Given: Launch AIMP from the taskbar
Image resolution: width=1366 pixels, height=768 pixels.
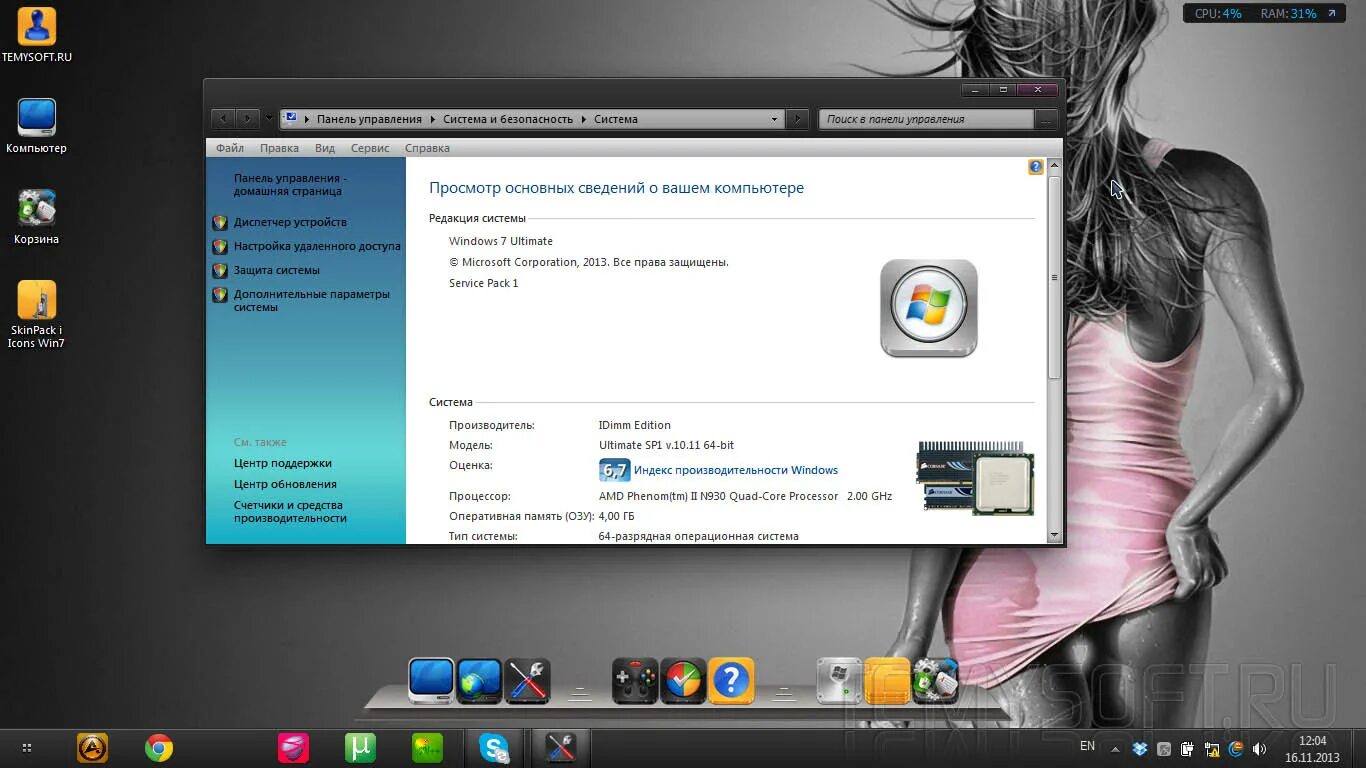Looking at the screenshot, I should (93, 748).
